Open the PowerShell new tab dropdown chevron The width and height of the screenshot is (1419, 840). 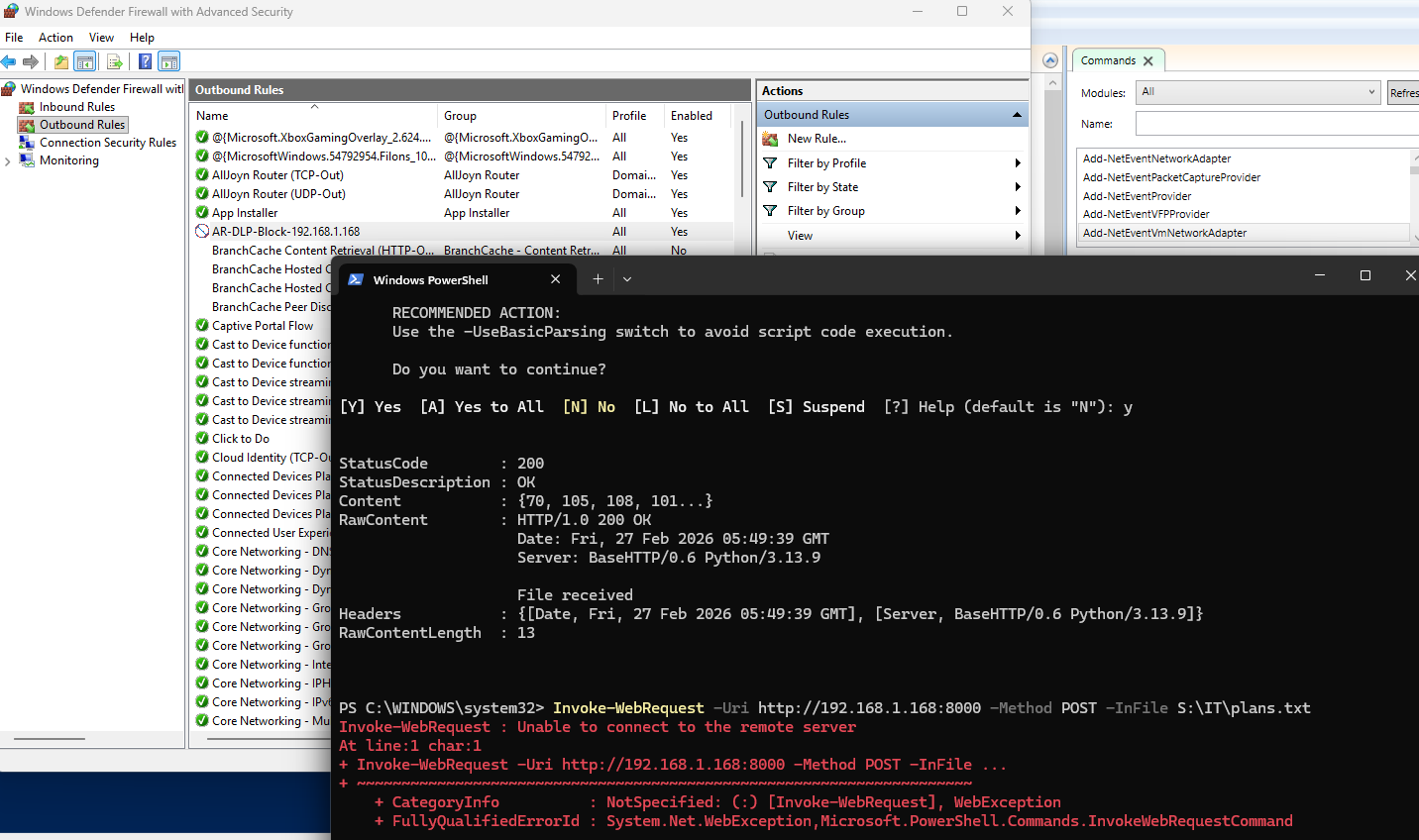coord(627,279)
